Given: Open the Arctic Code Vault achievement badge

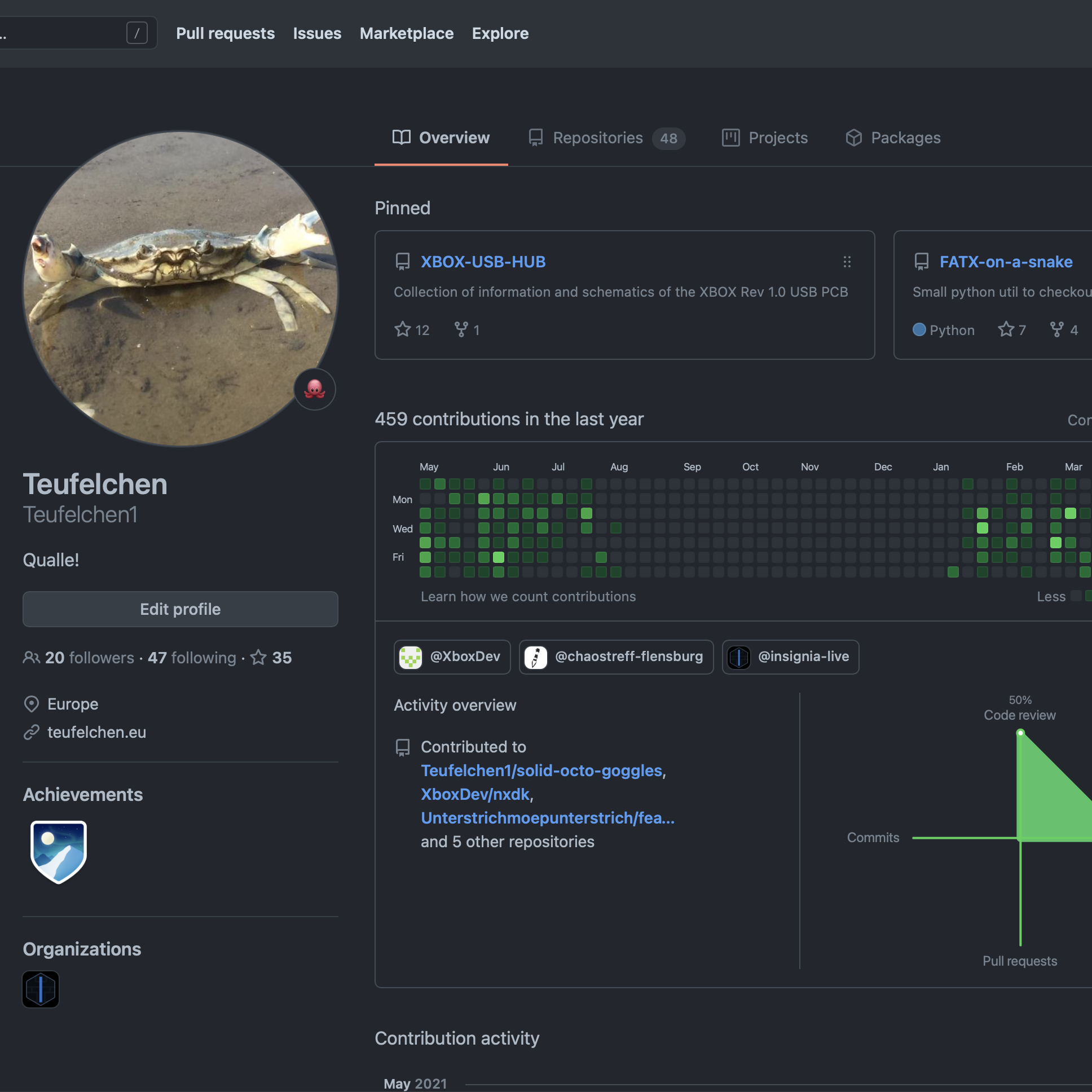Looking at the screenshot, I should click(x=59, y=852).
